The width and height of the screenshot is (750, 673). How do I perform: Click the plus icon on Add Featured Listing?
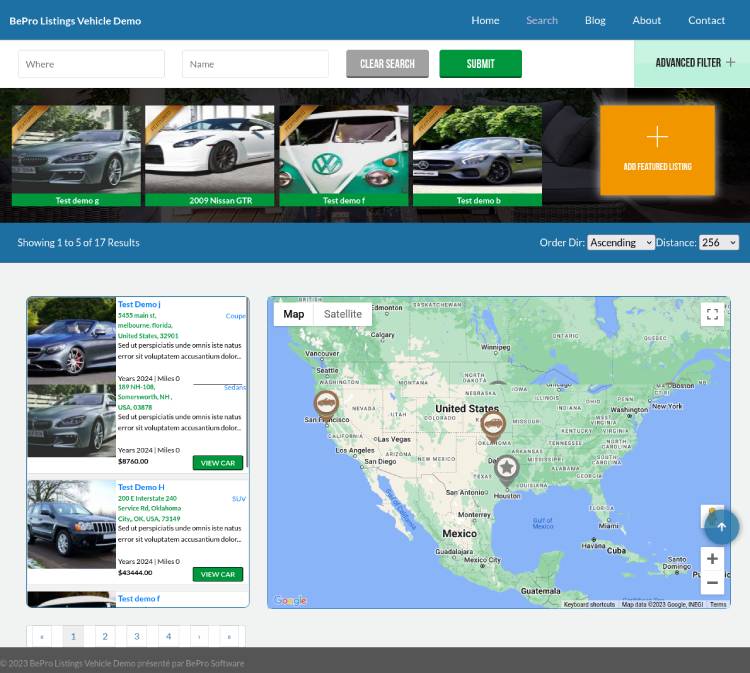657,137
